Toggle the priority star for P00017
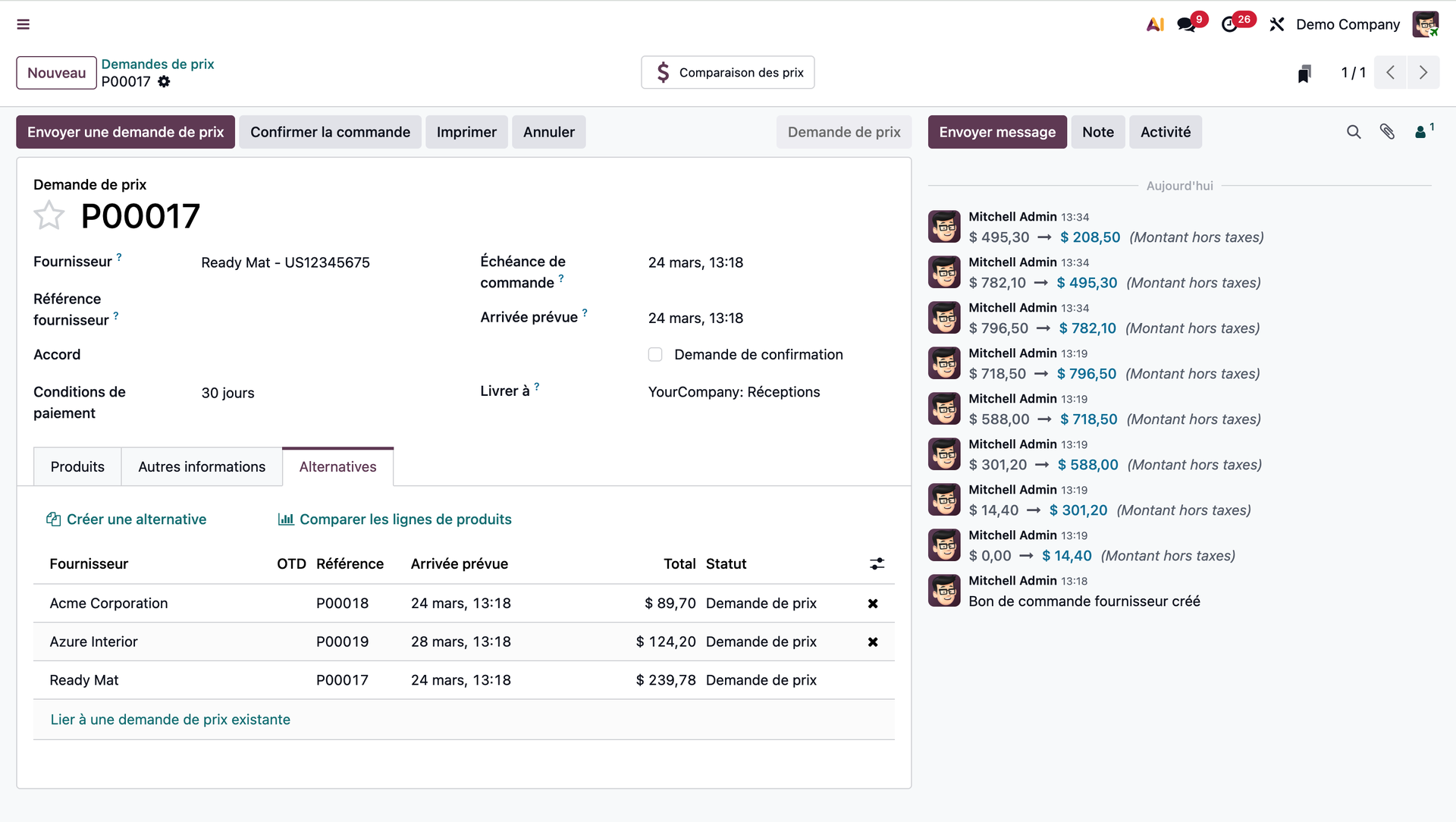Screen dimensions: 1456x822 [49, 216]
